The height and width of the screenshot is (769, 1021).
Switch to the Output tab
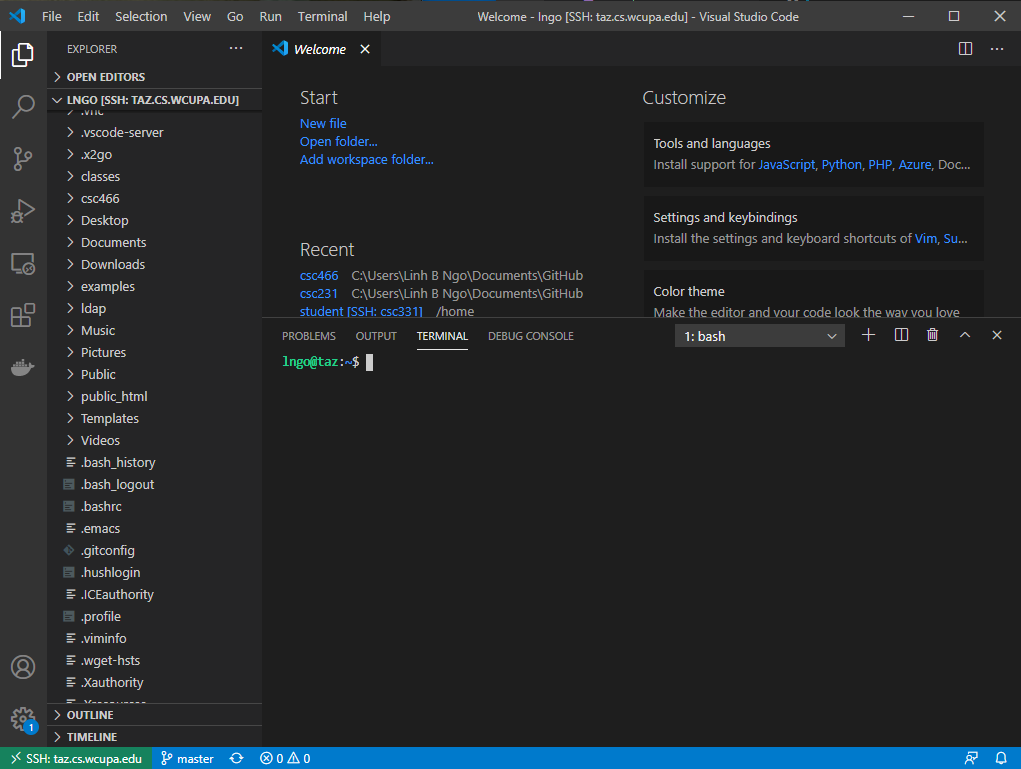point(376,336)
